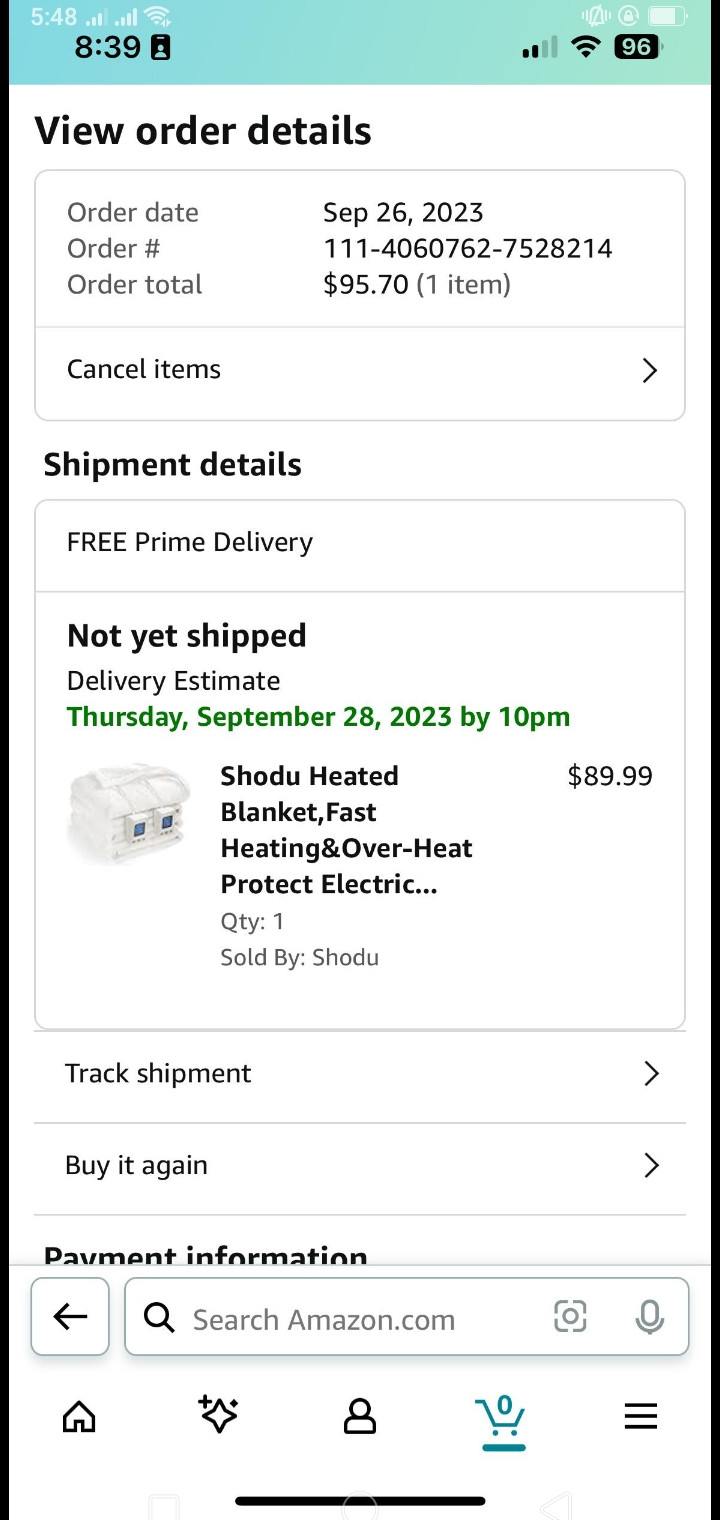The width and height of the screenshot is (720, 1520).
Task: Open the camera lens search icon
Action: click(x=570, y=1316)
